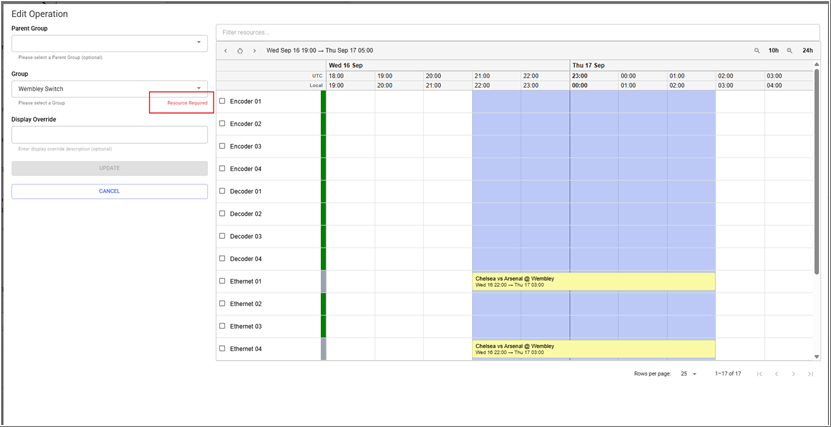Image resolution: width=831 pixels, height=427 pixels.
Task: Click the Encoder 01 row label
Action: click(245, 101)
